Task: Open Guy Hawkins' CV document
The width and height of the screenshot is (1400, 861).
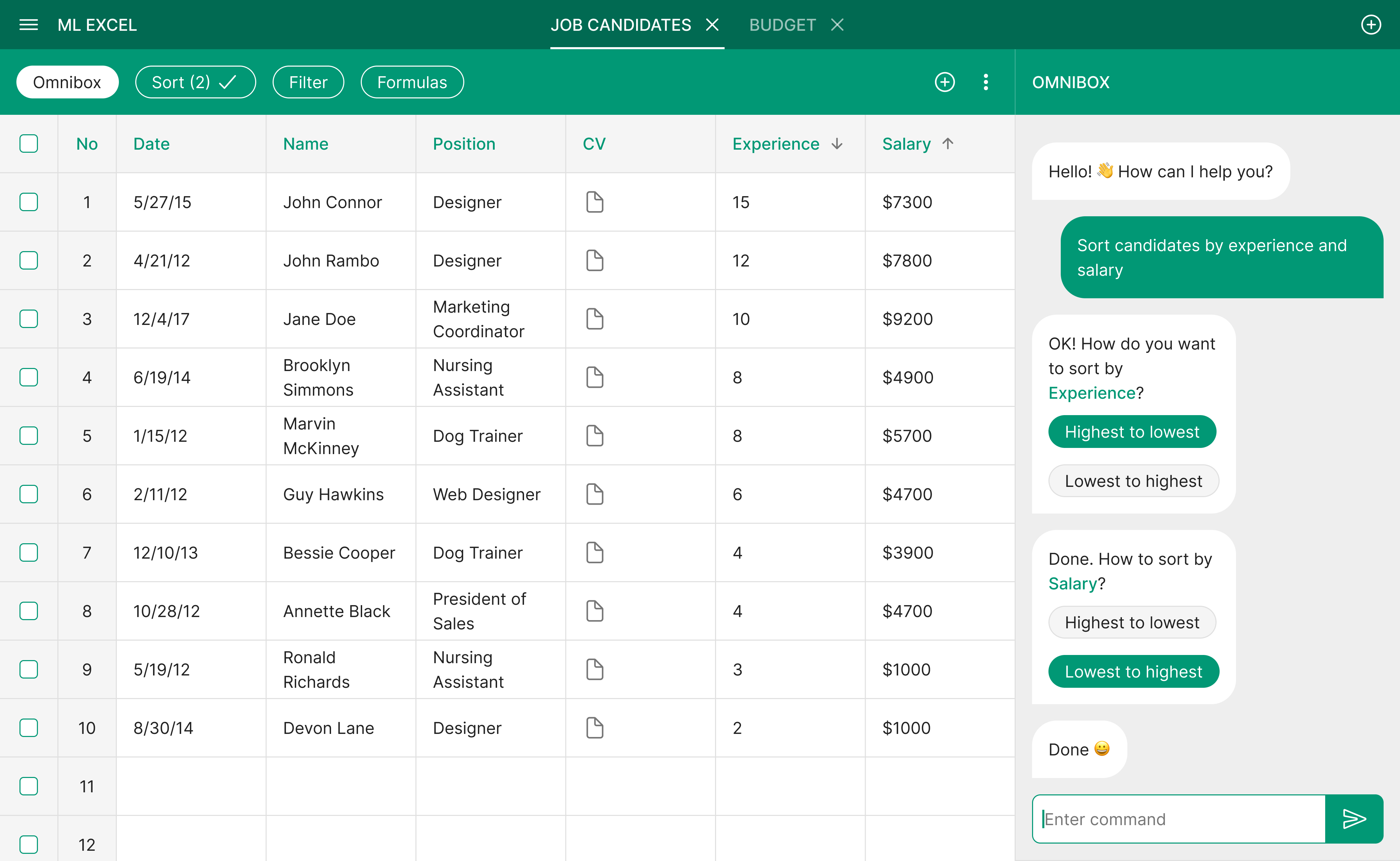Action: [594, 494]
